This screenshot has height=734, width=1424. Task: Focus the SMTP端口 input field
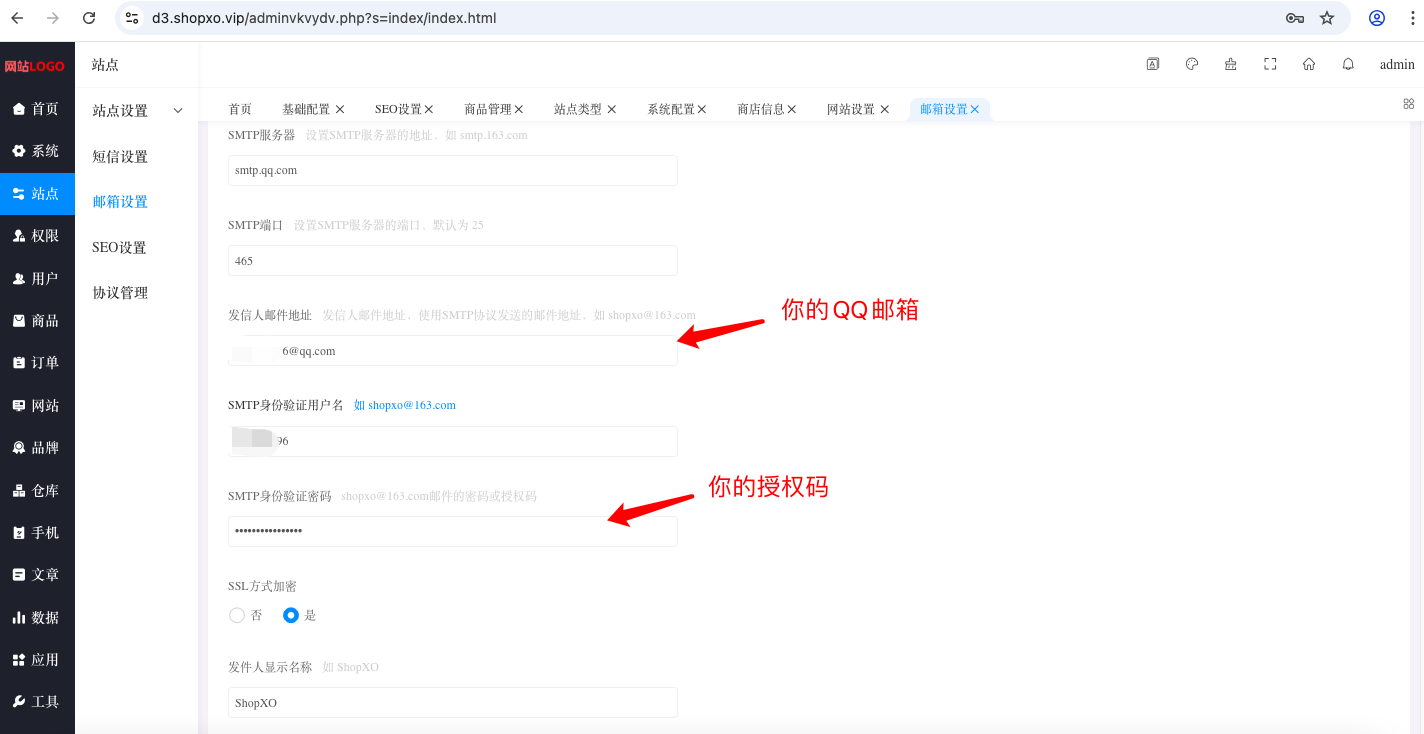[x=453, y=260]
